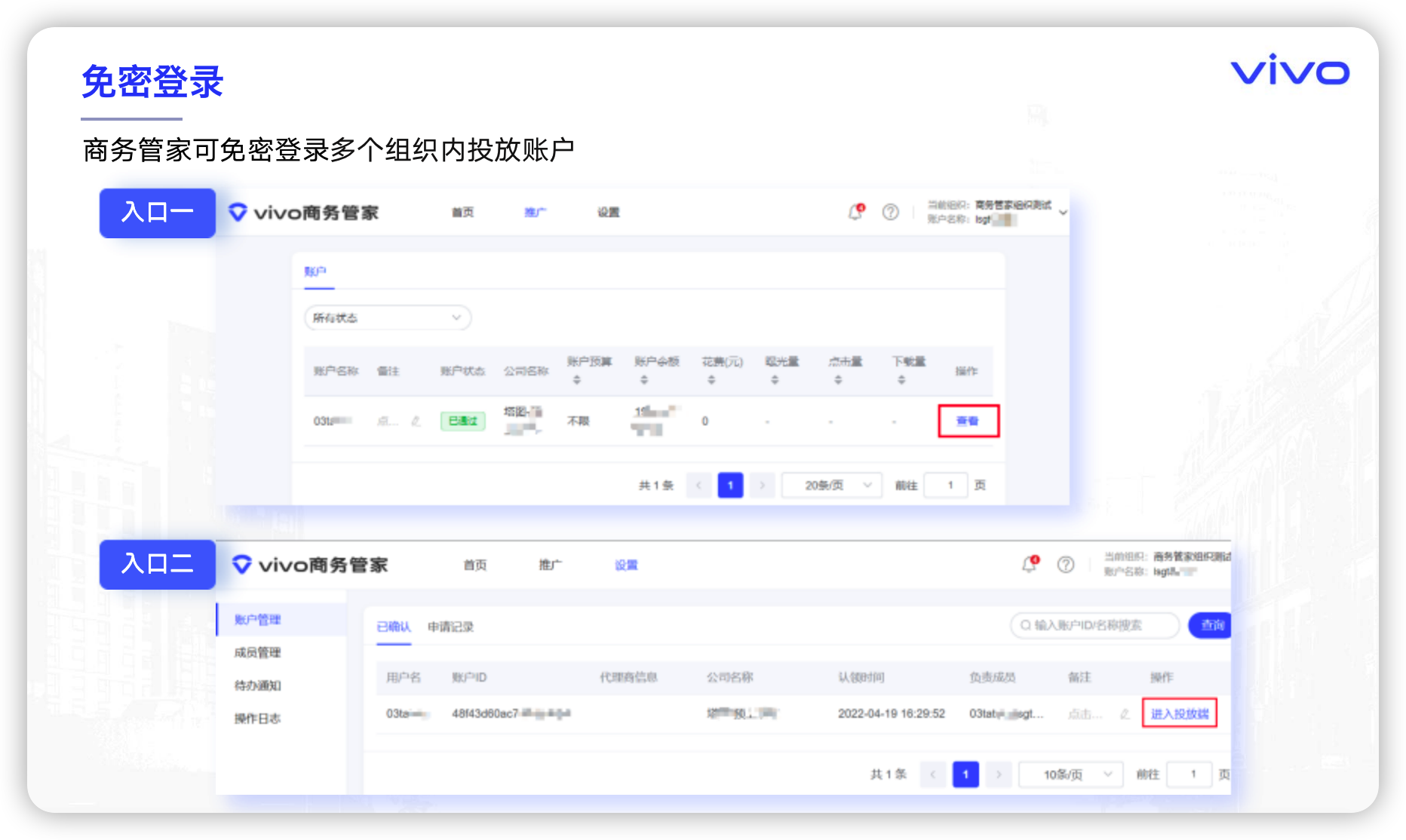Image resolution: width=1406 pixels, height=840 pixels.
Task: Open the 所有状态 status dropdown
Action: click(388, 318)
